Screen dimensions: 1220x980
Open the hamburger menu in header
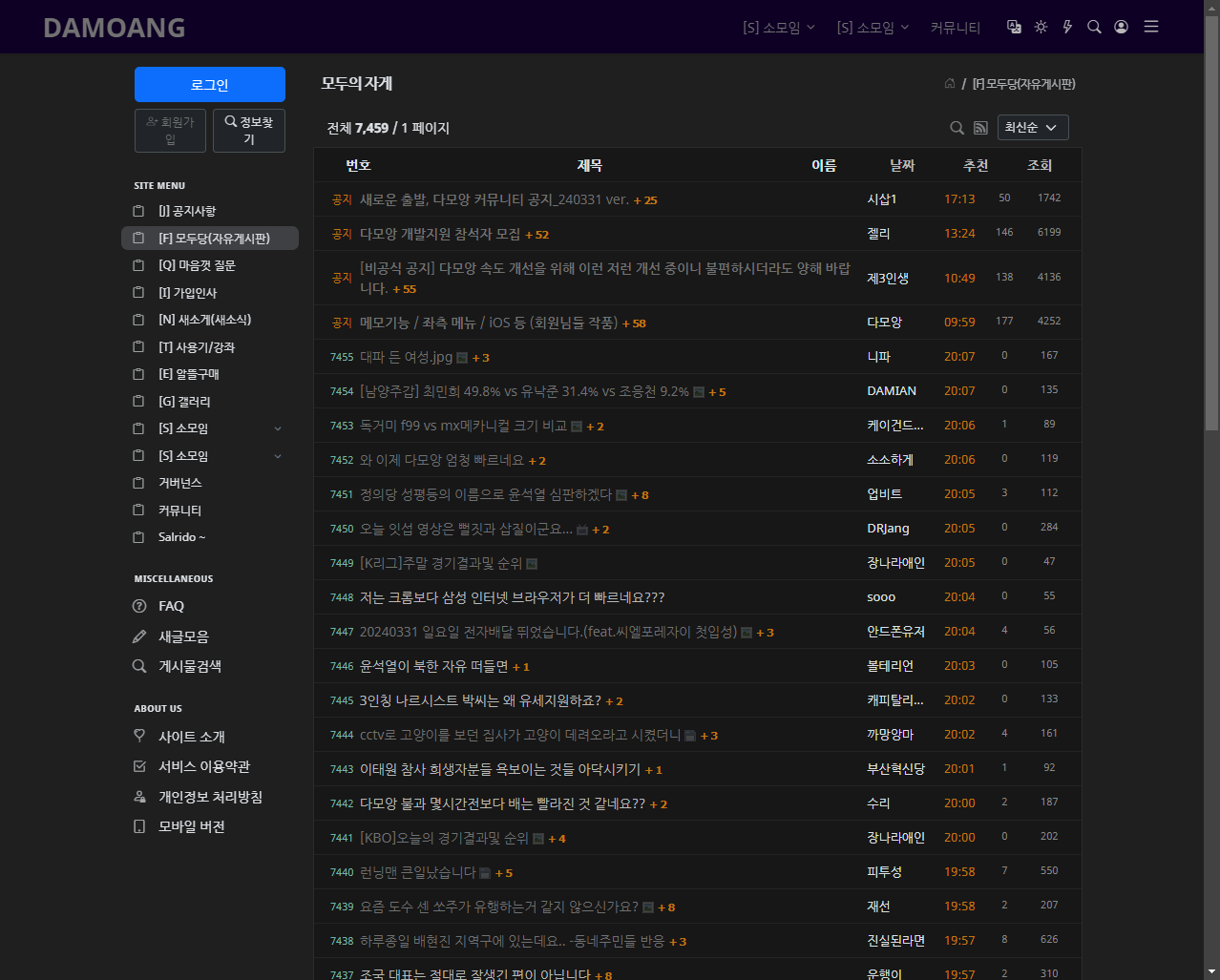point(1151,27)
